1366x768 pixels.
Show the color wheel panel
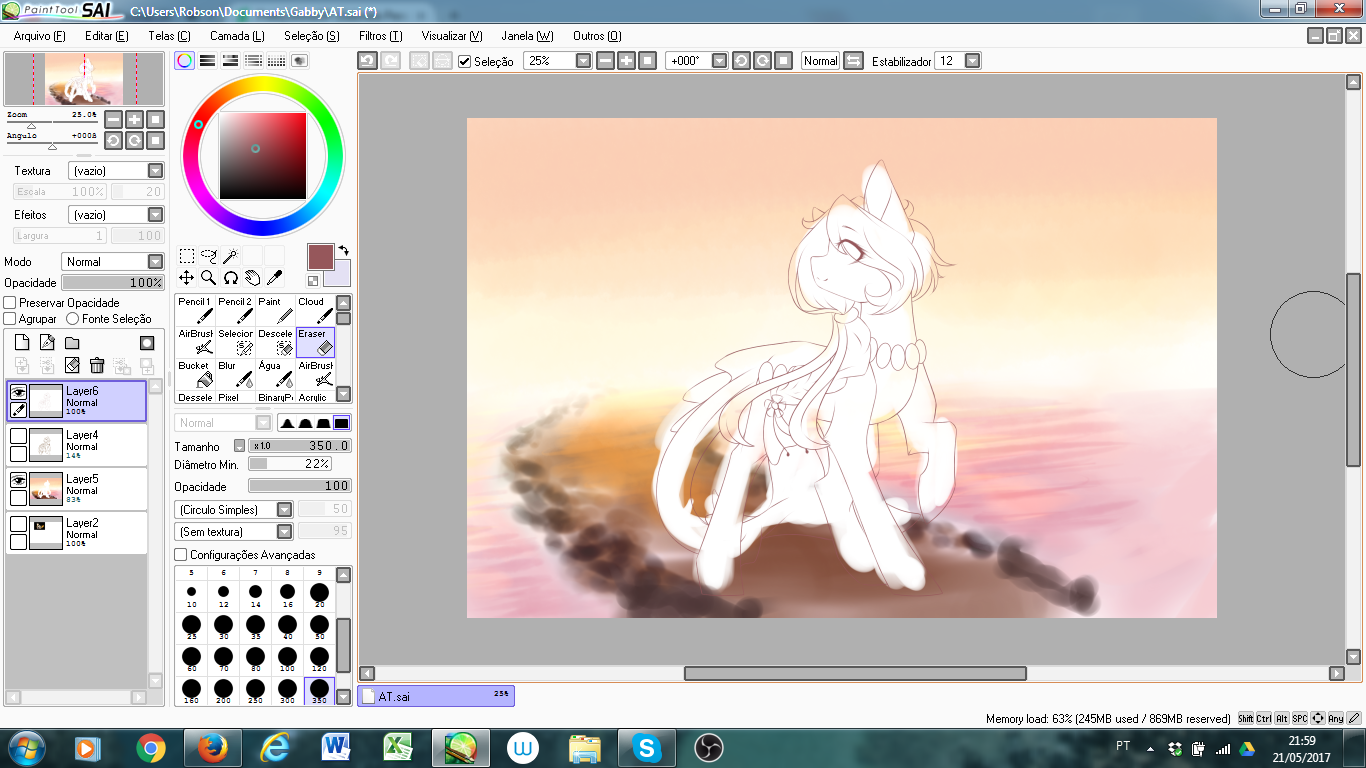pyautogui.click(x=185, y=60)
